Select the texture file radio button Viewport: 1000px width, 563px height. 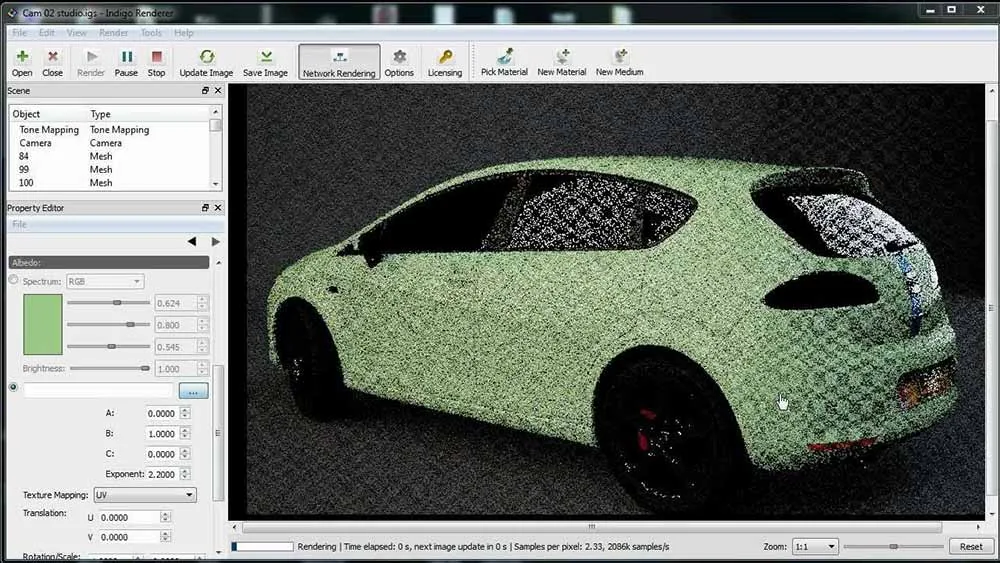coord(13,387)
